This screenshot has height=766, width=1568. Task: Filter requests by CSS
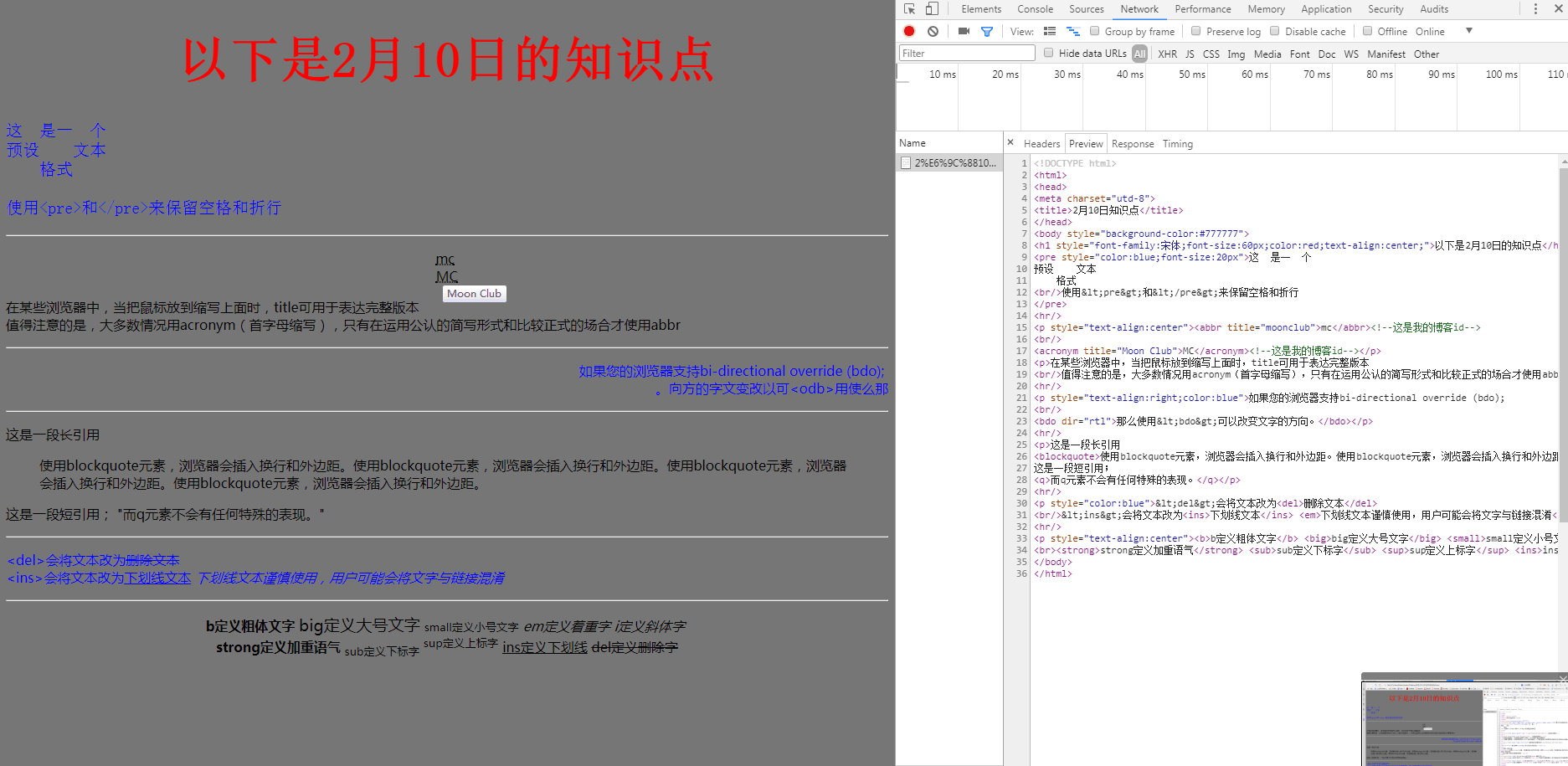(1211, 54)
